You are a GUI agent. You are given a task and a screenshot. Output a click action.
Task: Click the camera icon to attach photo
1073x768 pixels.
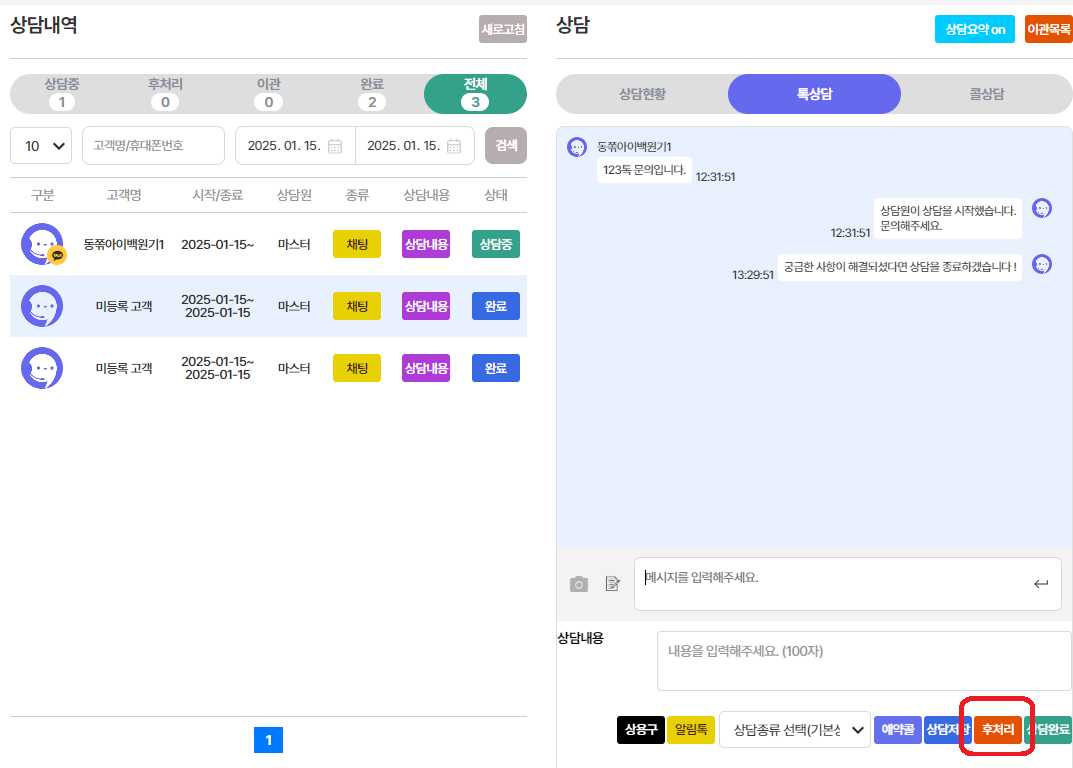pyautogui.click(x=579, y=584)
